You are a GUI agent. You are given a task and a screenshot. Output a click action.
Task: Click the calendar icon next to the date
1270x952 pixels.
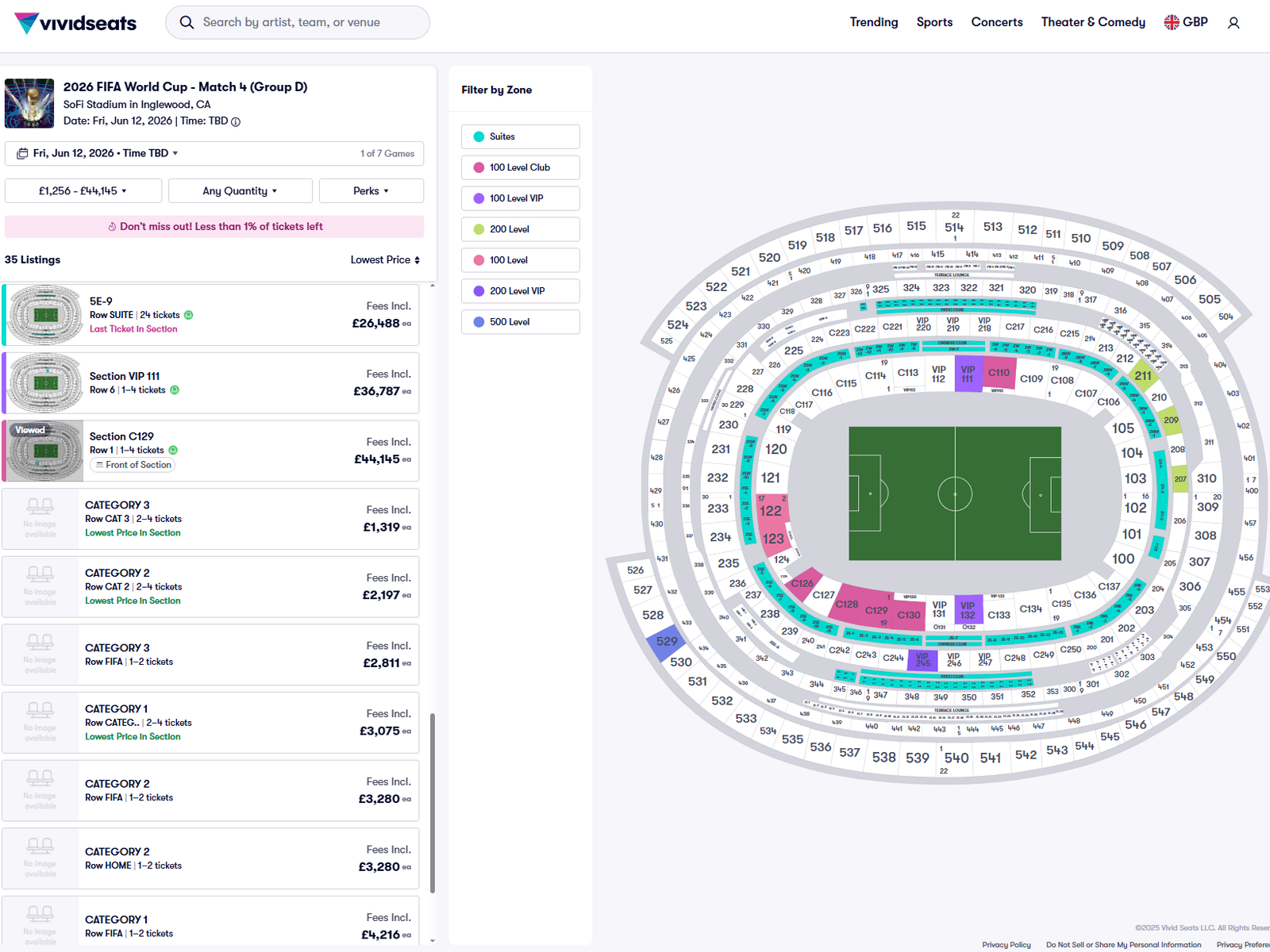pyautogui.click(x=21, y=153)
